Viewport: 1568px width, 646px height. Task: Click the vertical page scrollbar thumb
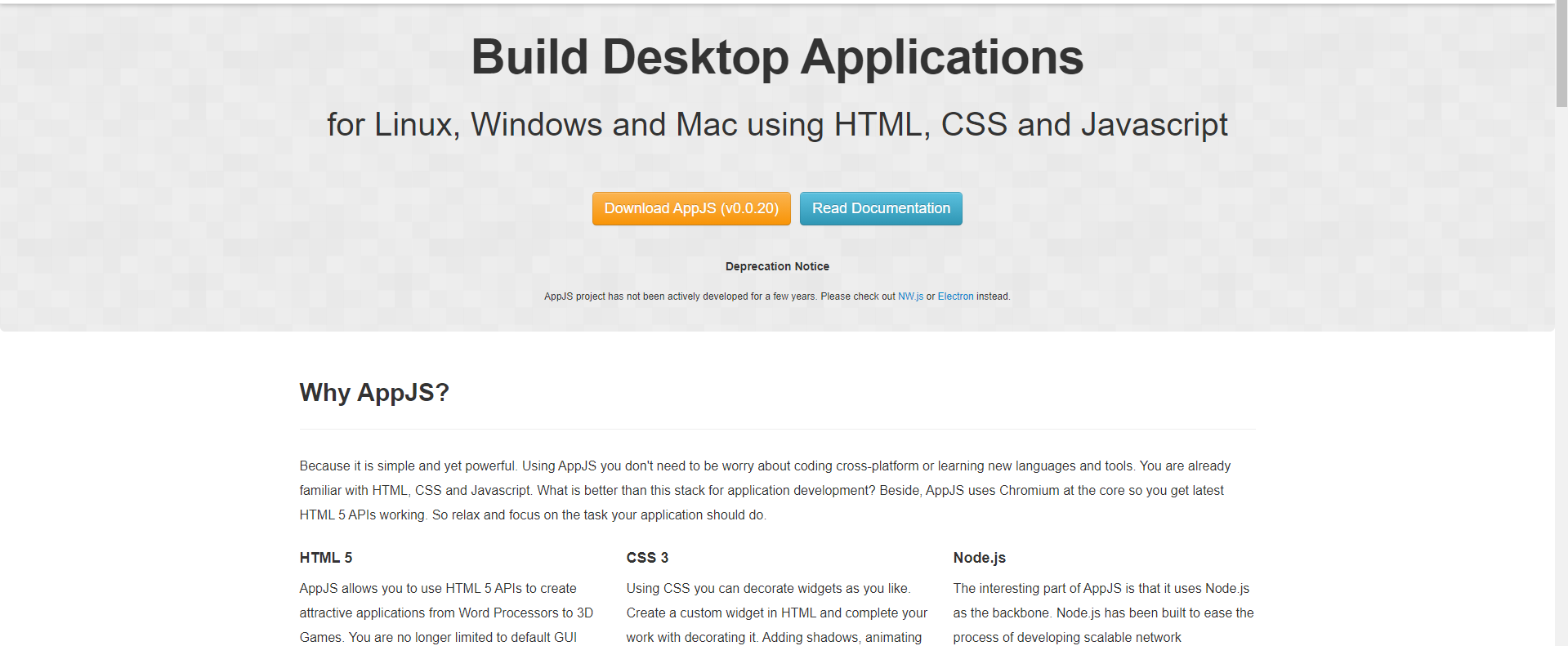[1561, 55]
